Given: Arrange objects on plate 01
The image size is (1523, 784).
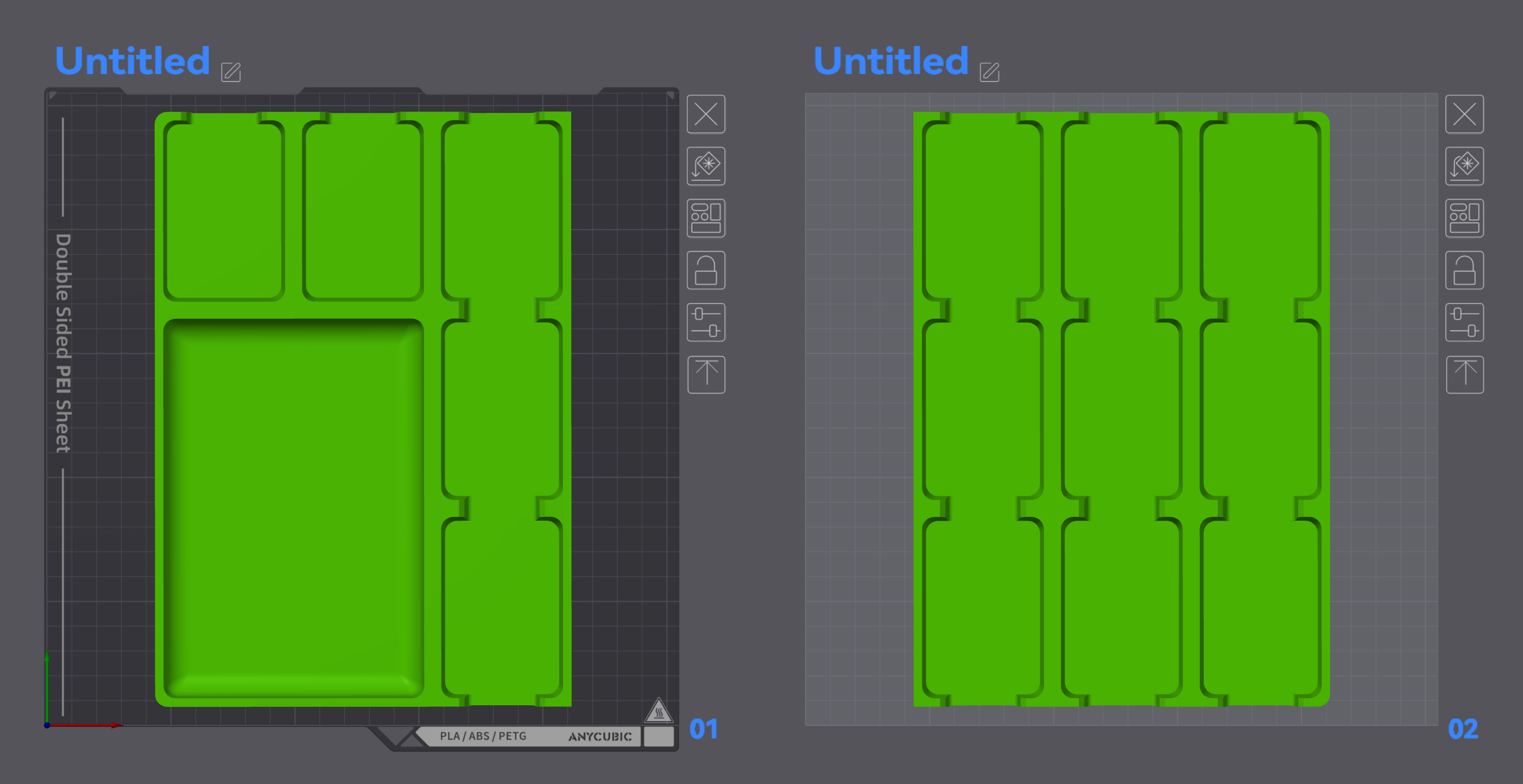Looking at the screenshot, I should click(x=706, y=218).
